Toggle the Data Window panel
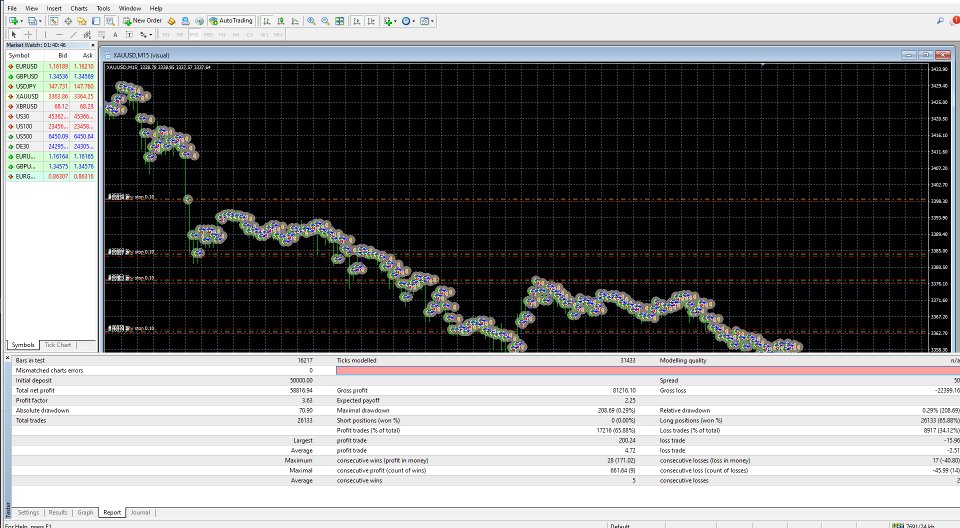The image size is (960, 528). (x=68, y=21)
